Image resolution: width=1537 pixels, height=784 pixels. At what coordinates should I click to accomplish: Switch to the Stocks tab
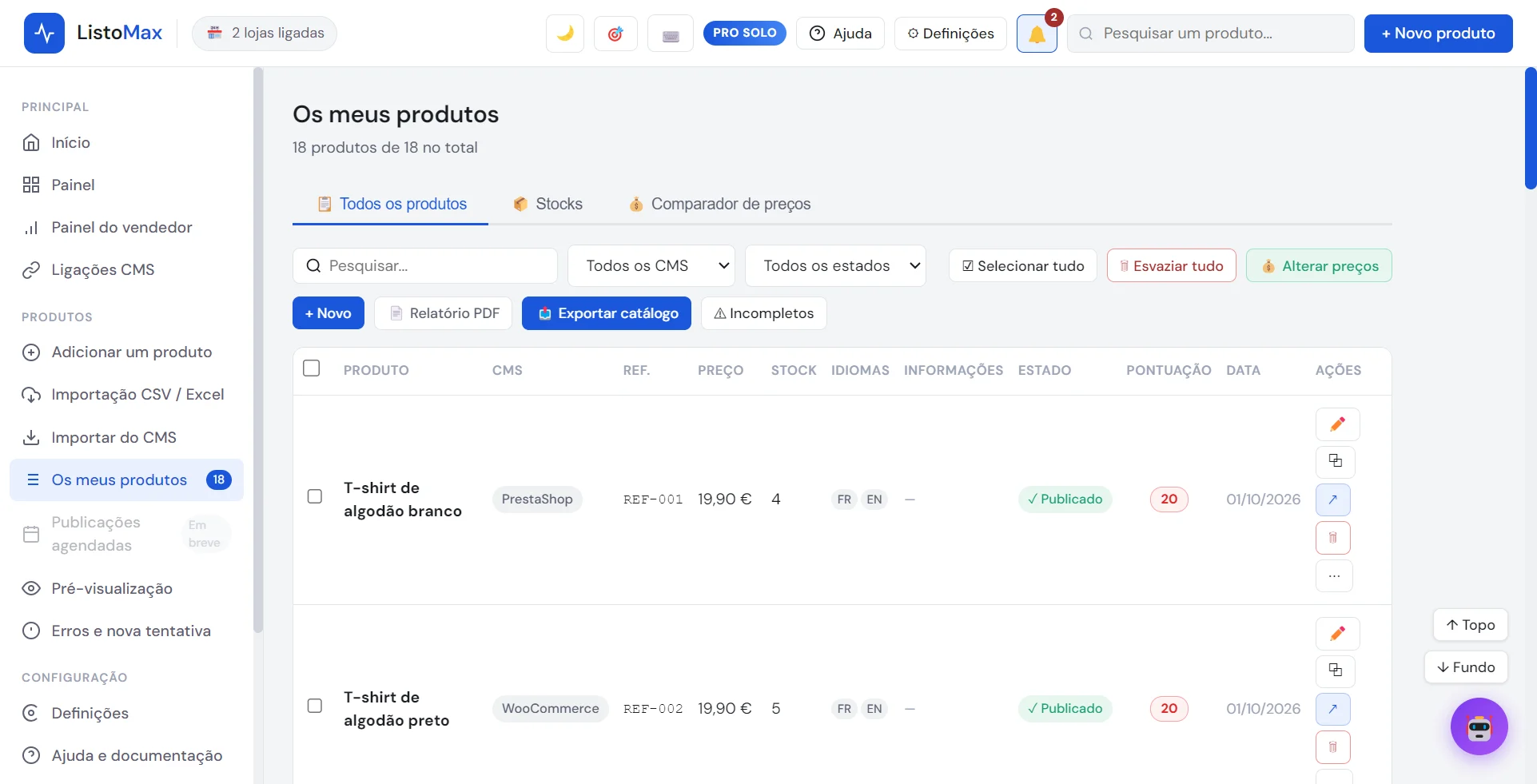(548, 205)
